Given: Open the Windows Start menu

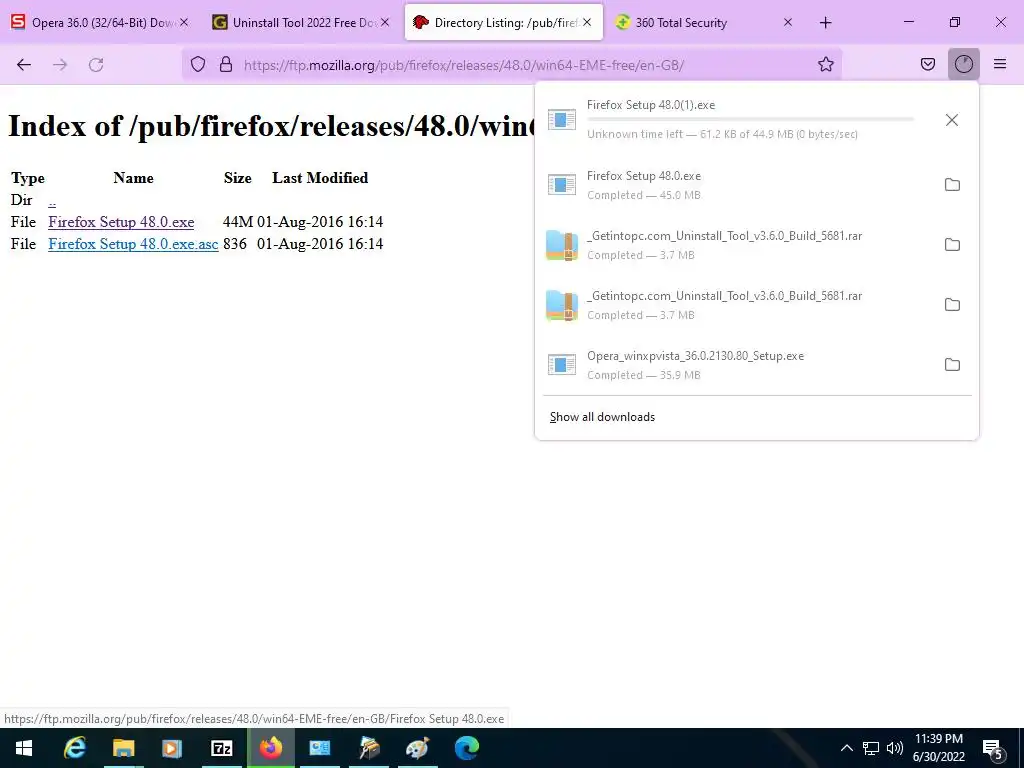Looking at the screenshot, I should [24, 748].
